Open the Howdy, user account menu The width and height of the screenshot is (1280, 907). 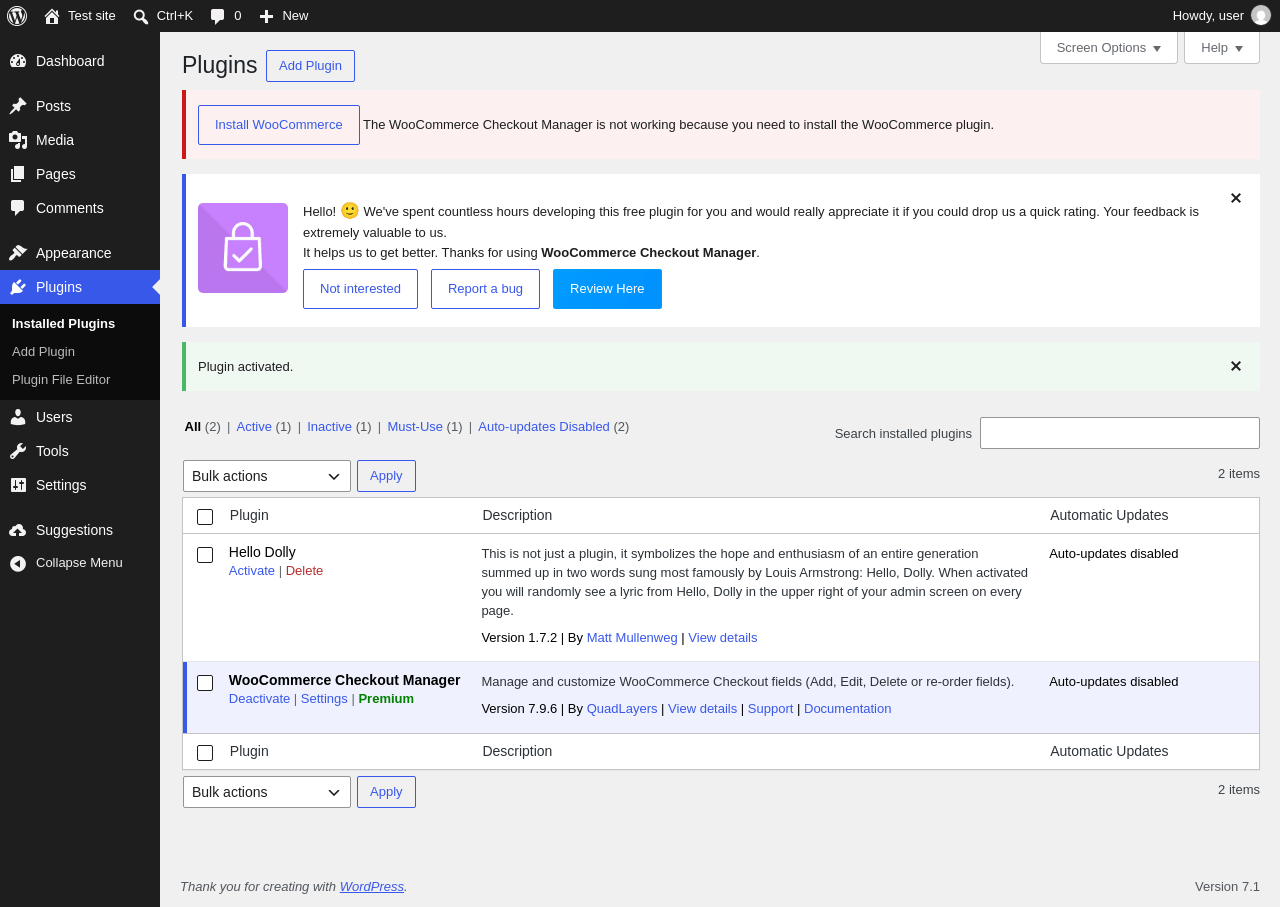(1221, 16)
